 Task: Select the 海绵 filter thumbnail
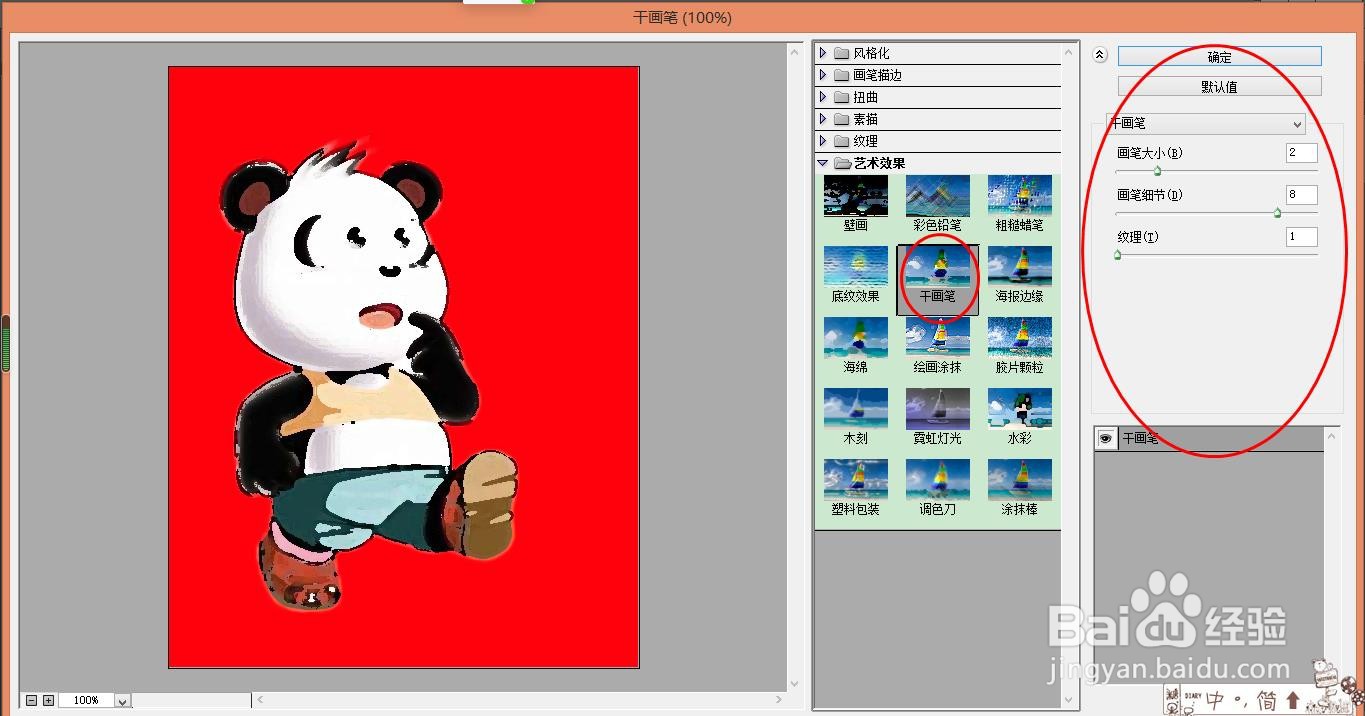855,338
